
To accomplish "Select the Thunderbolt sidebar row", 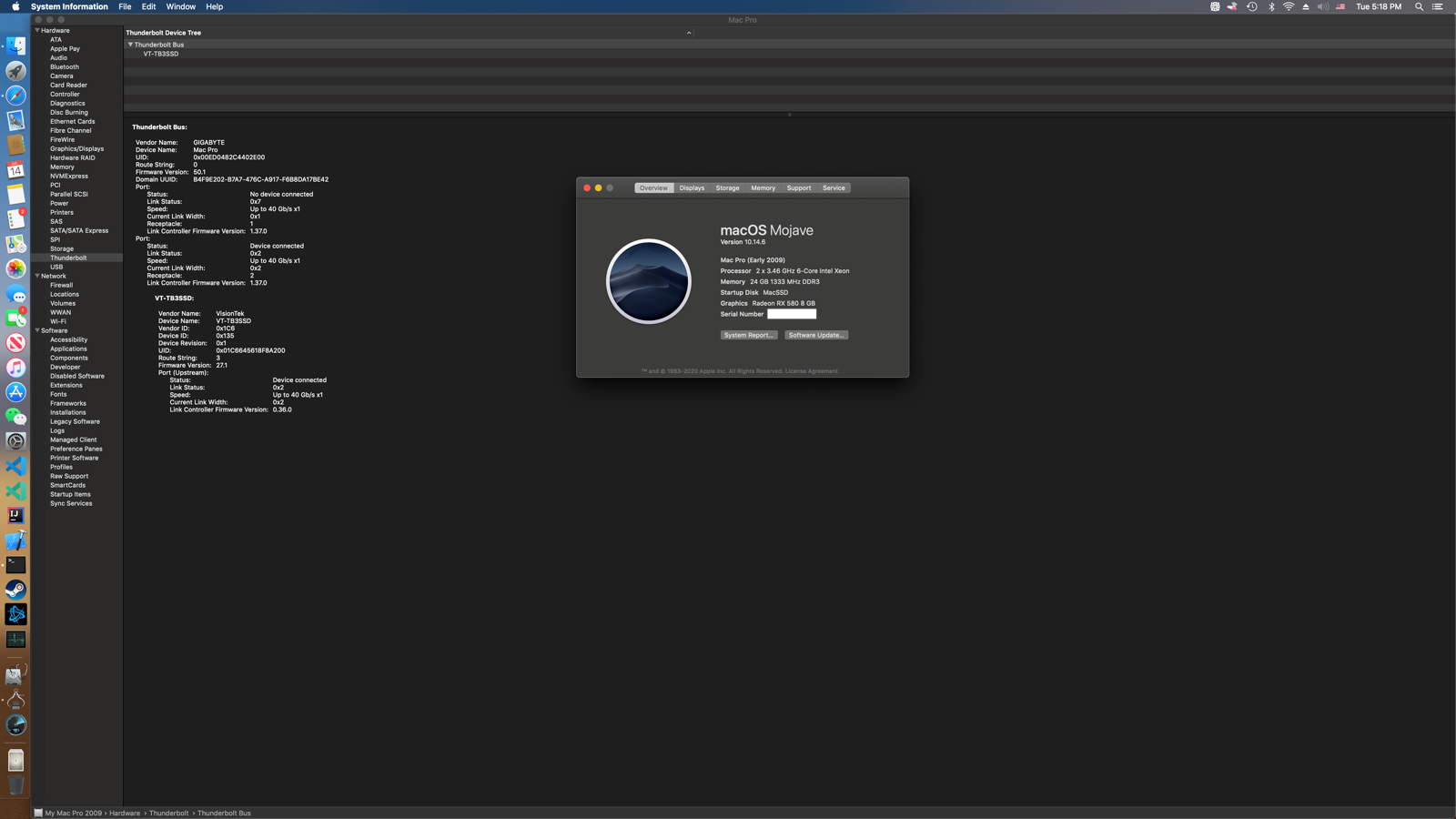I will coord(77,258).
